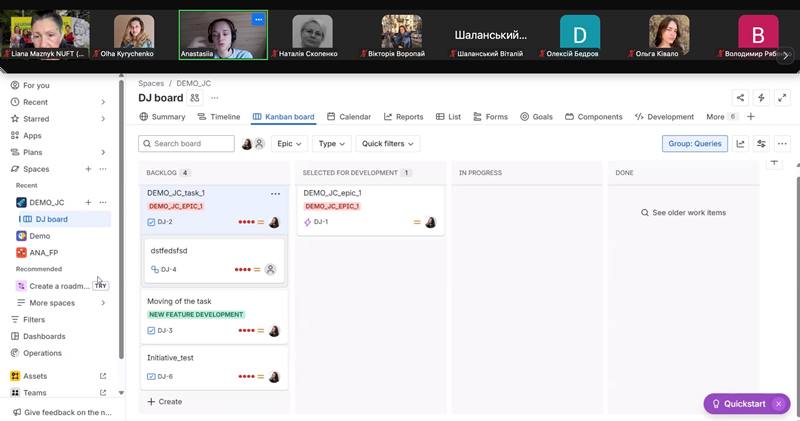Switch to the List tab
Viewport: 800px width, 421px height.
[x=448, y=117]
